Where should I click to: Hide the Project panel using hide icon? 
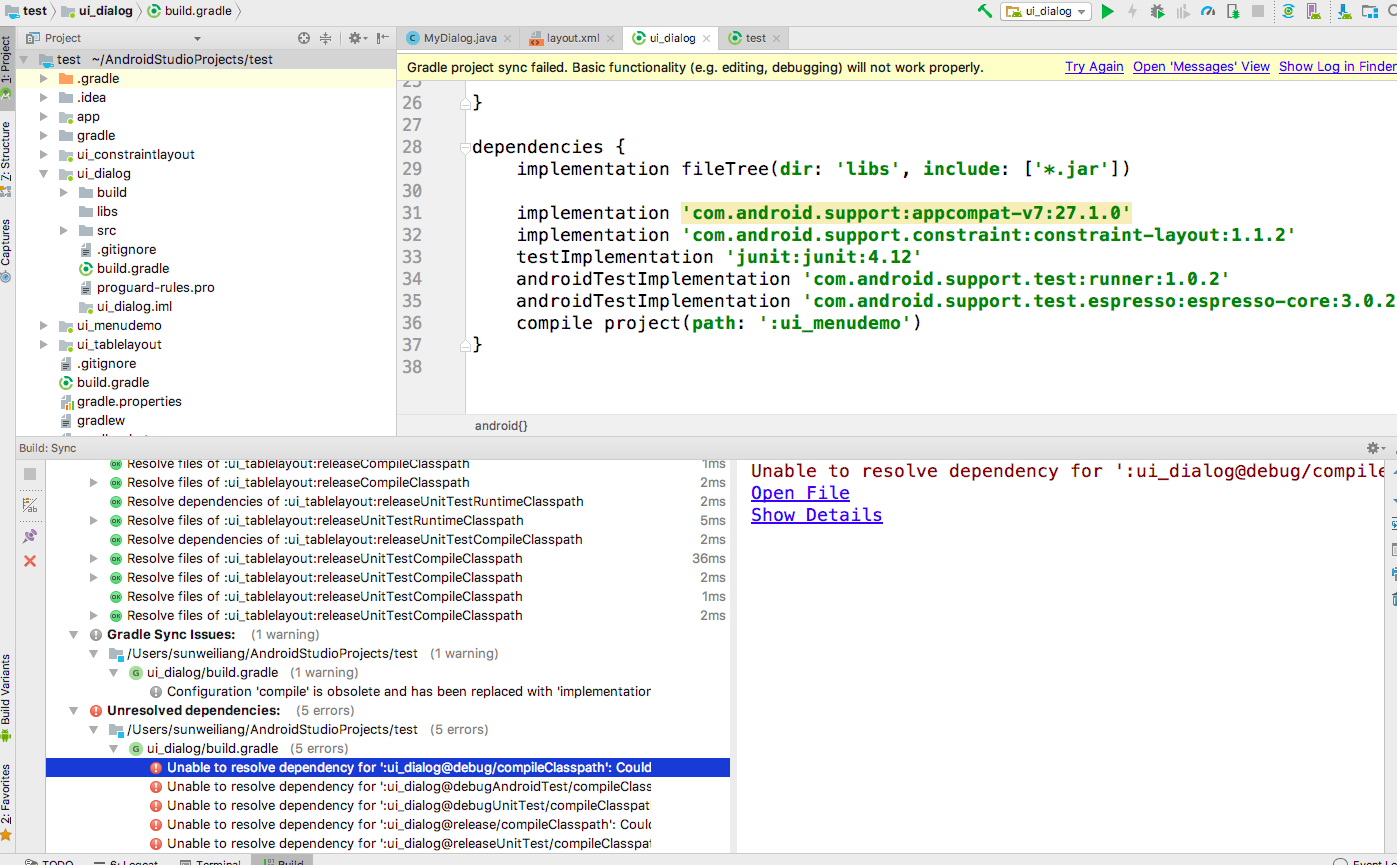[383, 38]
